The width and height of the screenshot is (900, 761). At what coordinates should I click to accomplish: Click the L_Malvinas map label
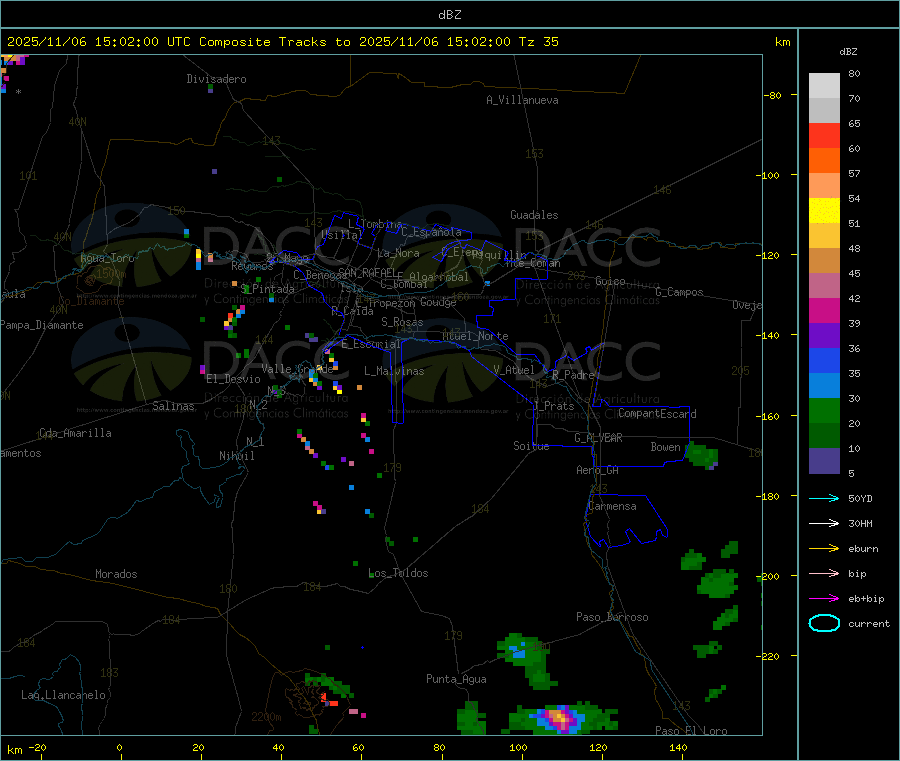click(394, 371)
